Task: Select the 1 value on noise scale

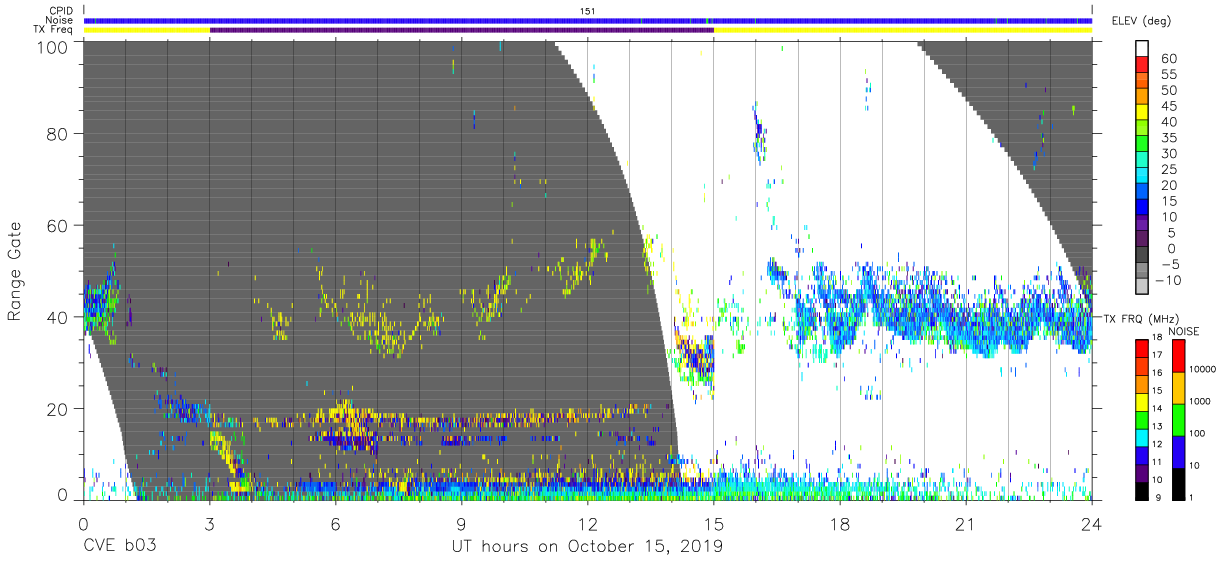Action: click(x=1192, y=496)
